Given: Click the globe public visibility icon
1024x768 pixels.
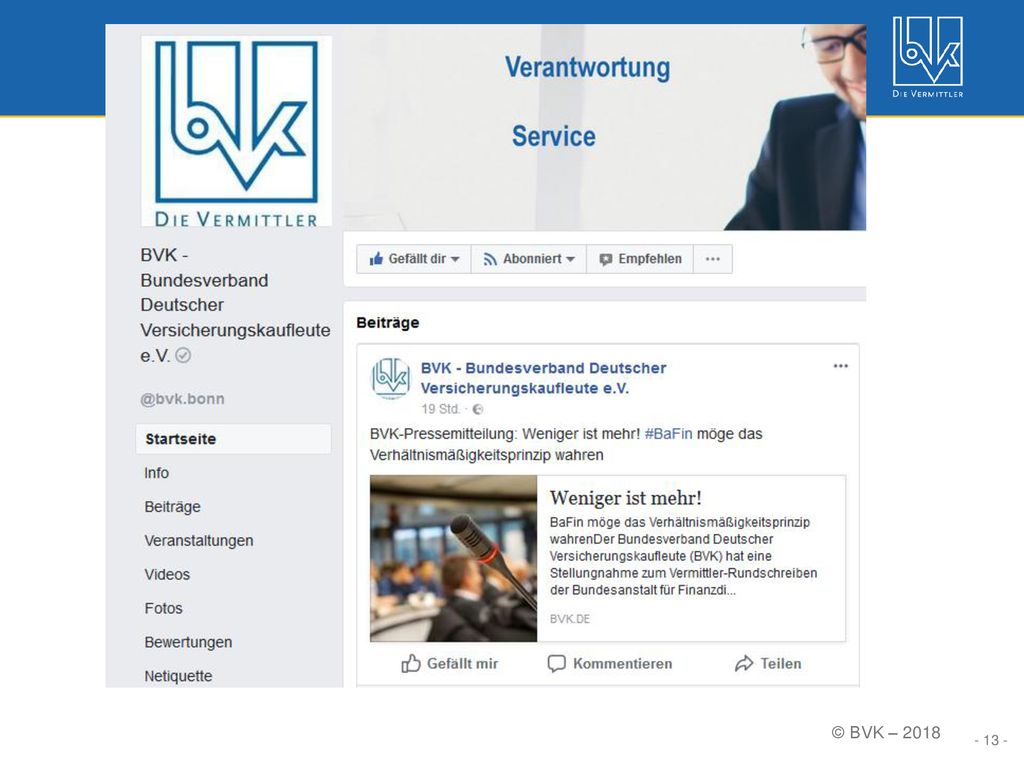Looking at the screenshot, I should click(x=477, y=409).
